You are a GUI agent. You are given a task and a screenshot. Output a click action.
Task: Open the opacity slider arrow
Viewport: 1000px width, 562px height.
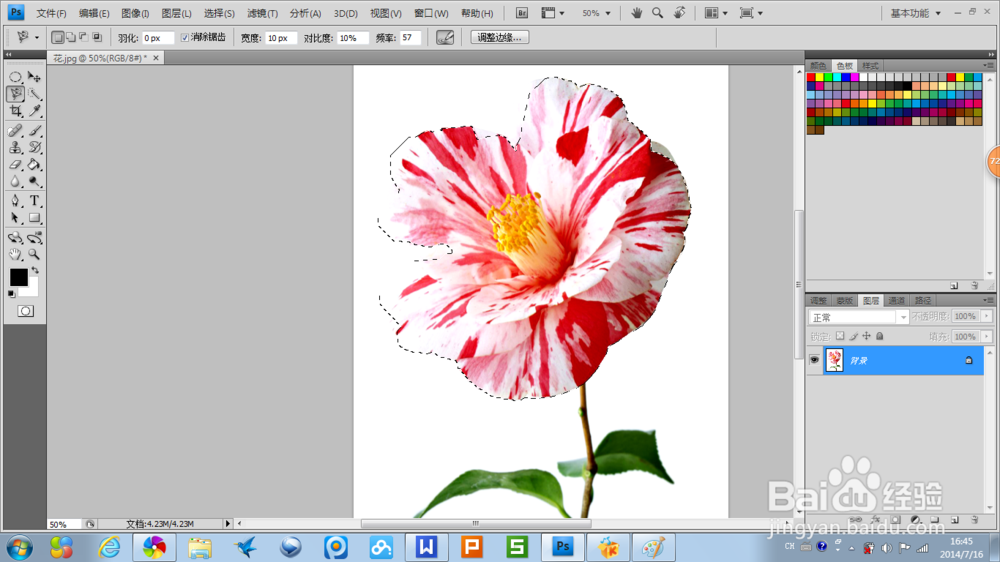(987, 316)
